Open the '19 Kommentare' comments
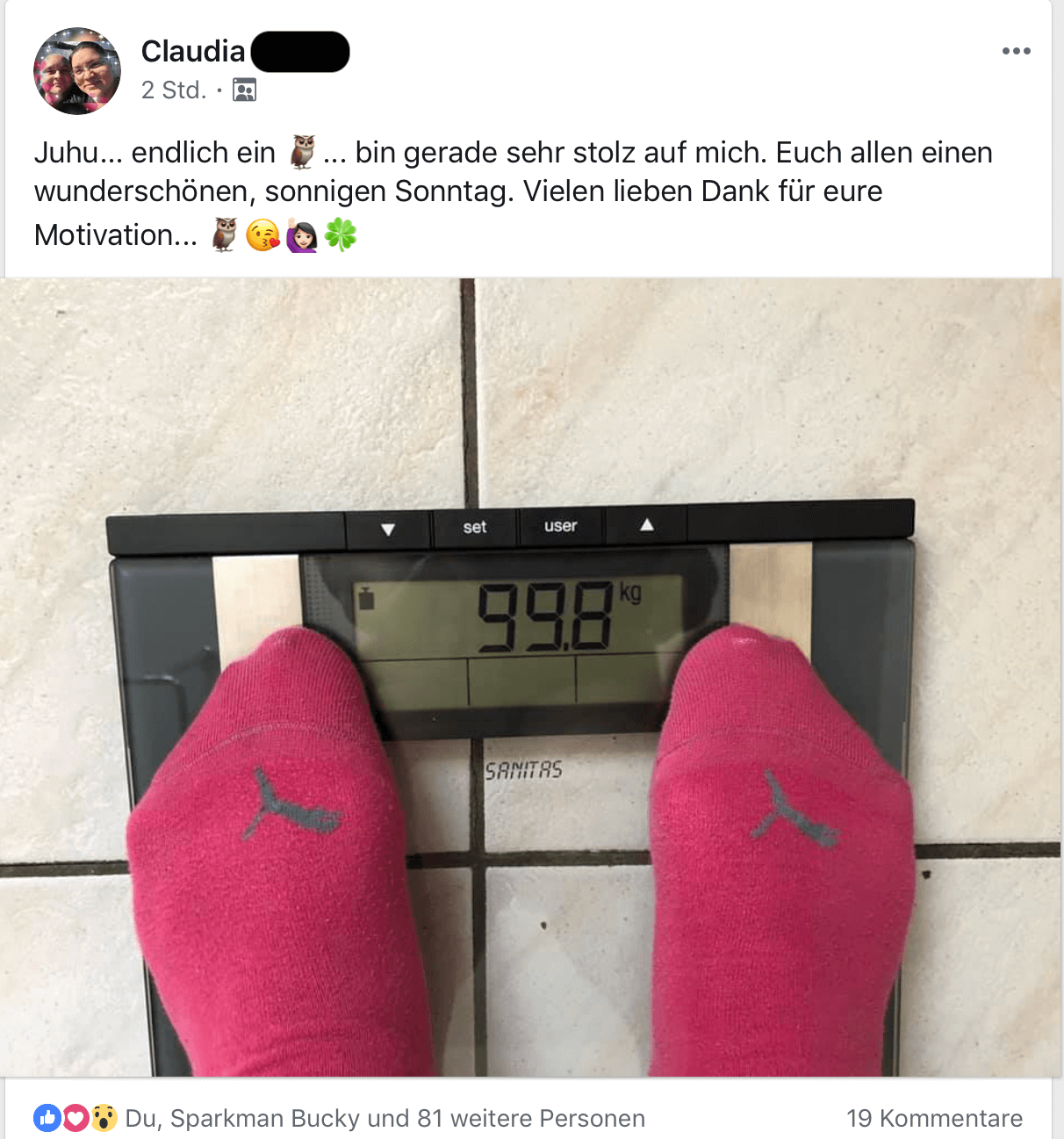The image size is (1064, 1139). click(935, 1118)
